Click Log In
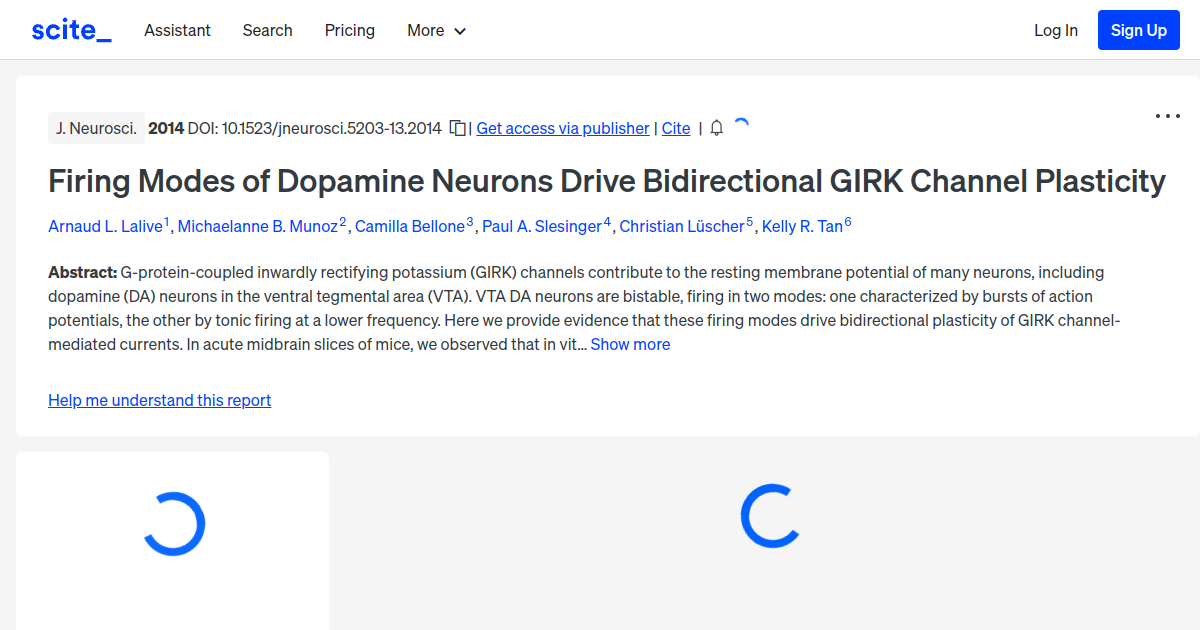 [x=1056, y=30]
